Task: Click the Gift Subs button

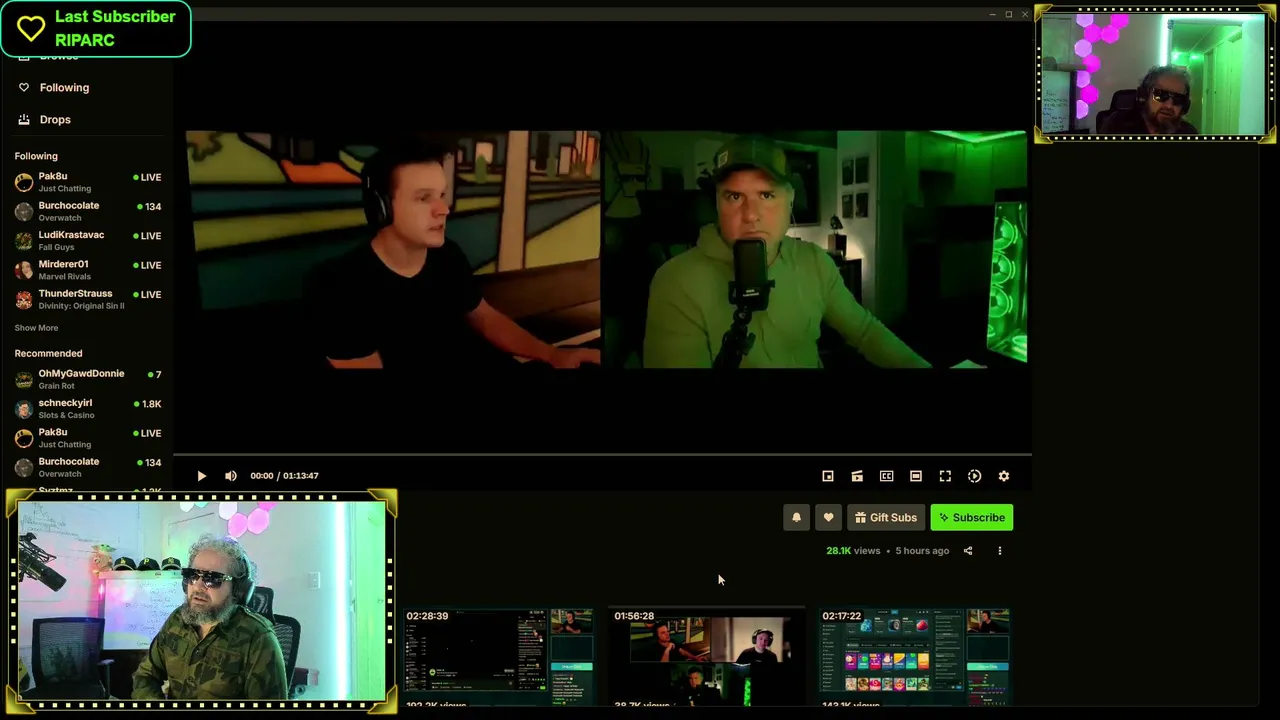Action: click(x=886, y=517)
